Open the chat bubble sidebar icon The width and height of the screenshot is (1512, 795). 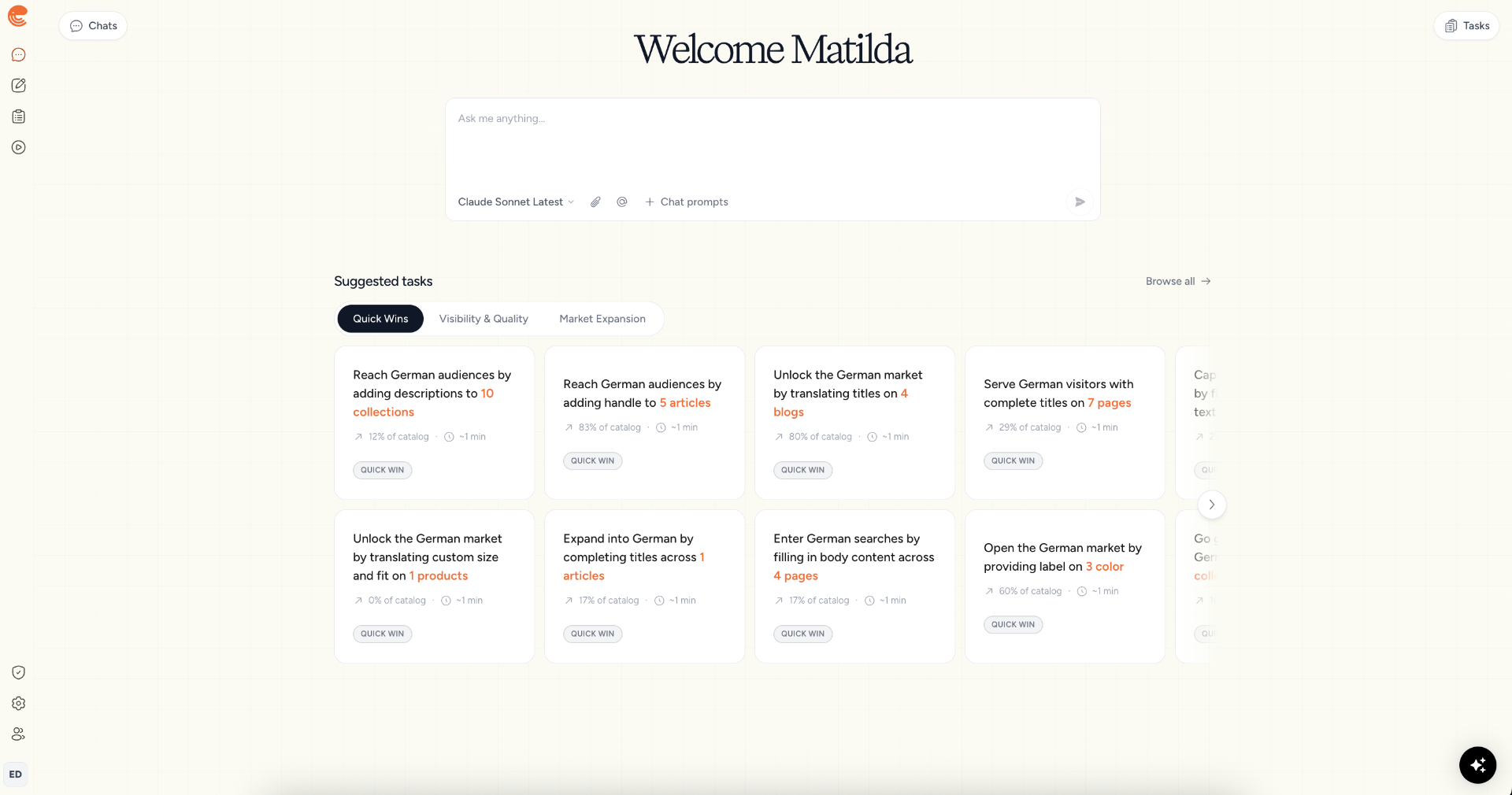click(19, 55)
